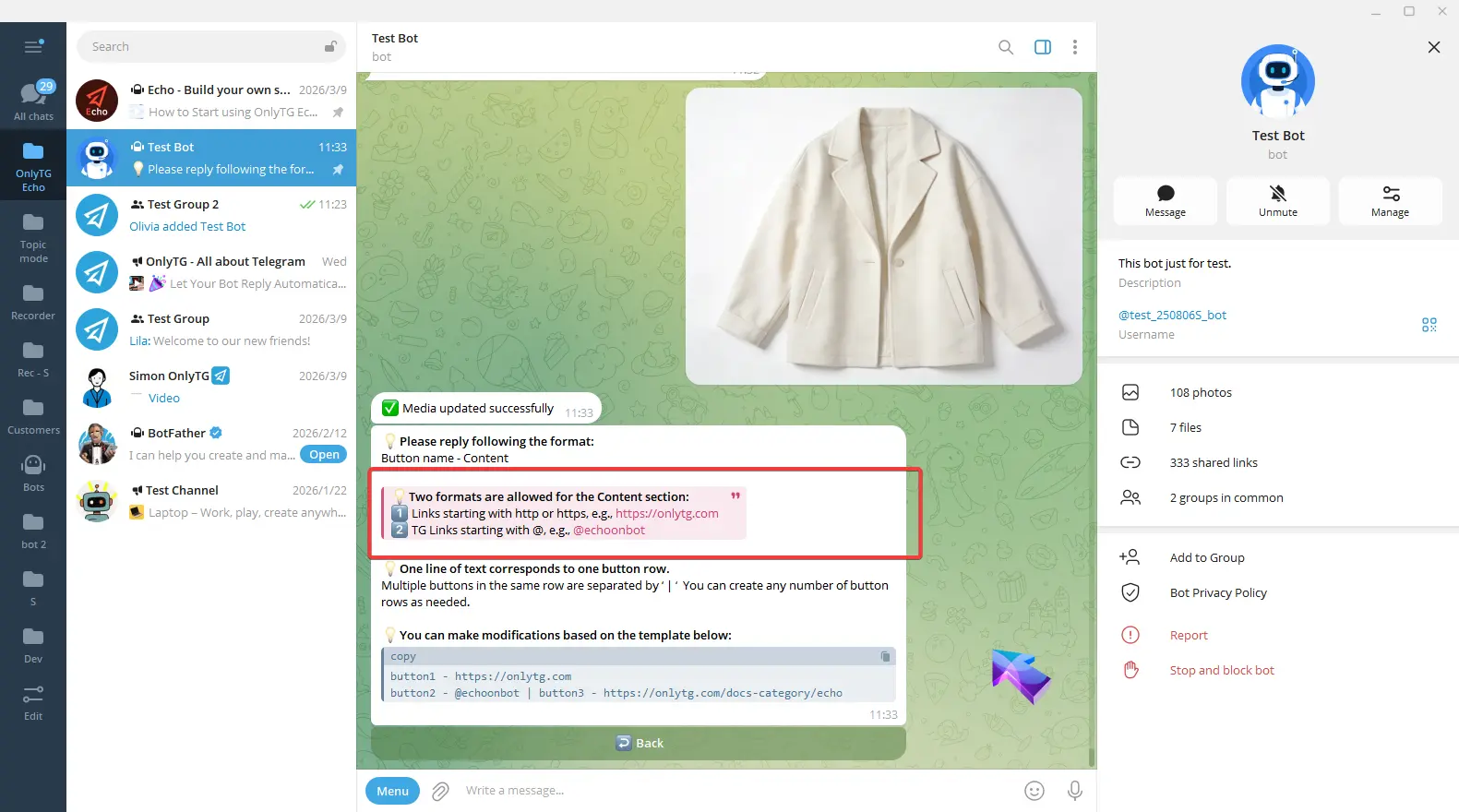Screen dimensions: 1459x812
Task: Expand the 108 photos shared media
Action: click(x=1200, y=393)
